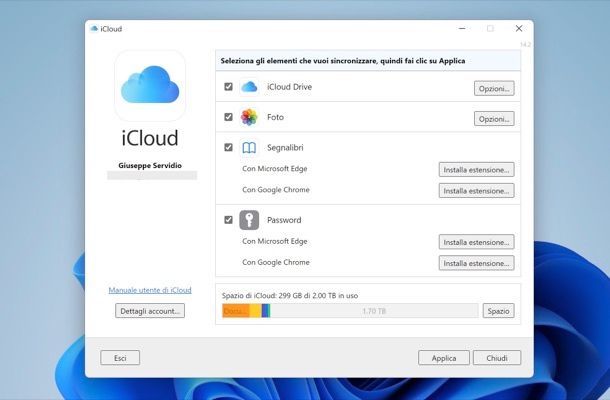Click the Foto label text
Image resolution: width=610 pixels, height=400 pixels.
pyautogui.click(x=275, y=117)
